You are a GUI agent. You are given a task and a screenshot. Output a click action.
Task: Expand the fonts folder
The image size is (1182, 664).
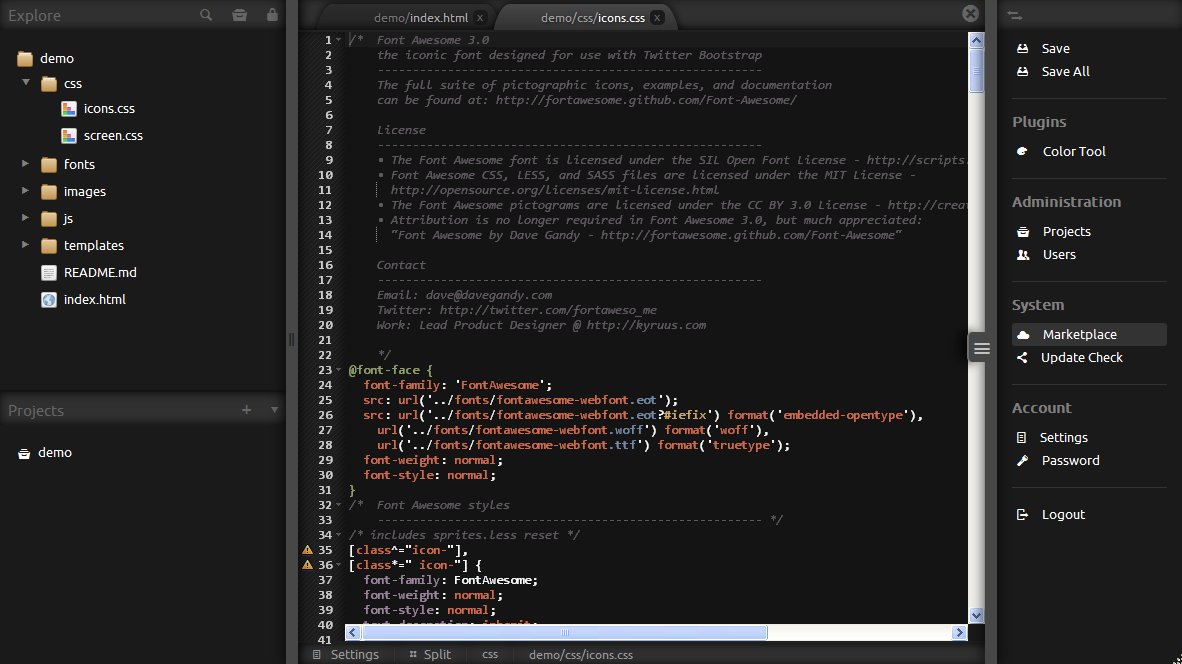tap(26, 164)
